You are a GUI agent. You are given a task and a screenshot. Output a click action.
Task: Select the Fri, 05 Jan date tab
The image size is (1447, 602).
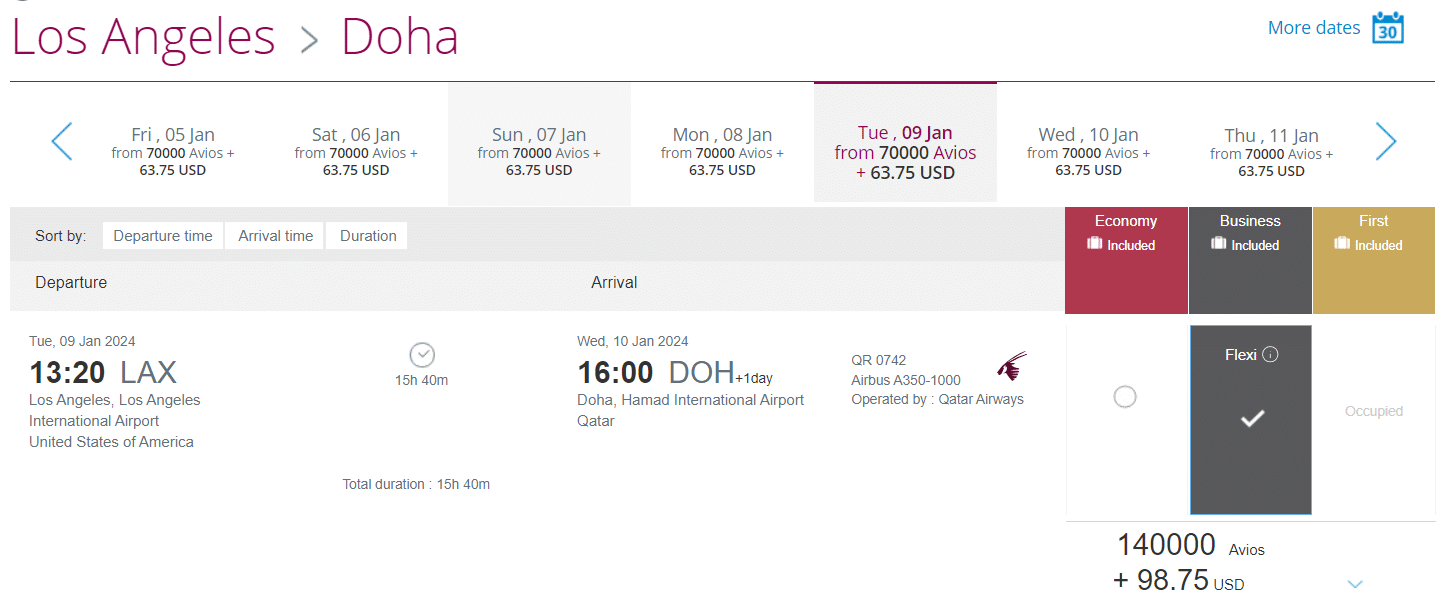click(x=173, y=152)
